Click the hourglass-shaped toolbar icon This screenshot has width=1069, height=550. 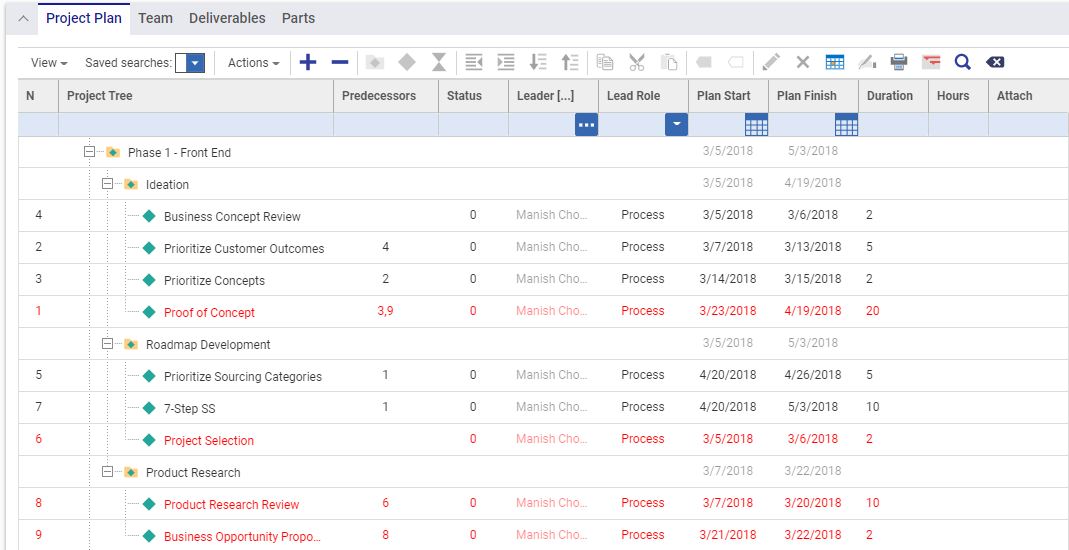pos(439,63)
